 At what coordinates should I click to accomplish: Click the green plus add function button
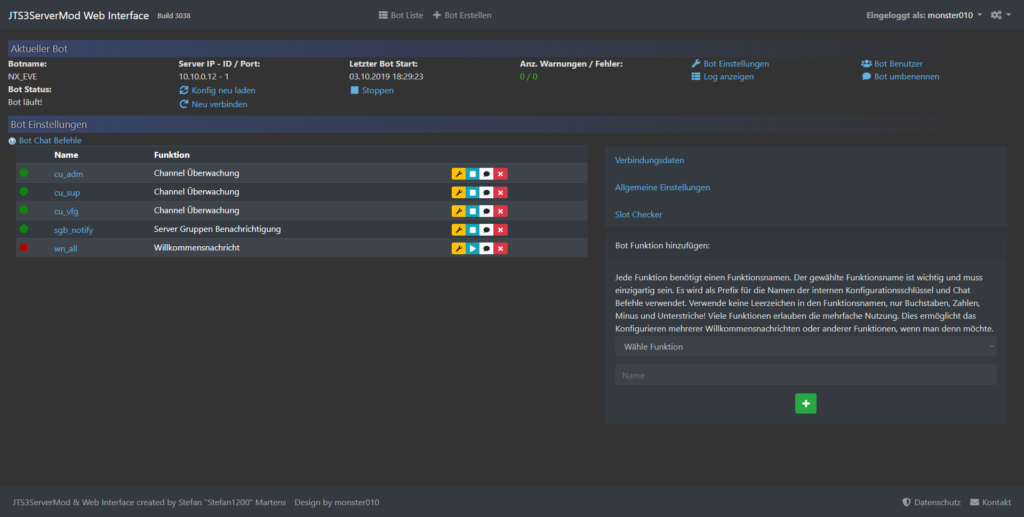806,403
